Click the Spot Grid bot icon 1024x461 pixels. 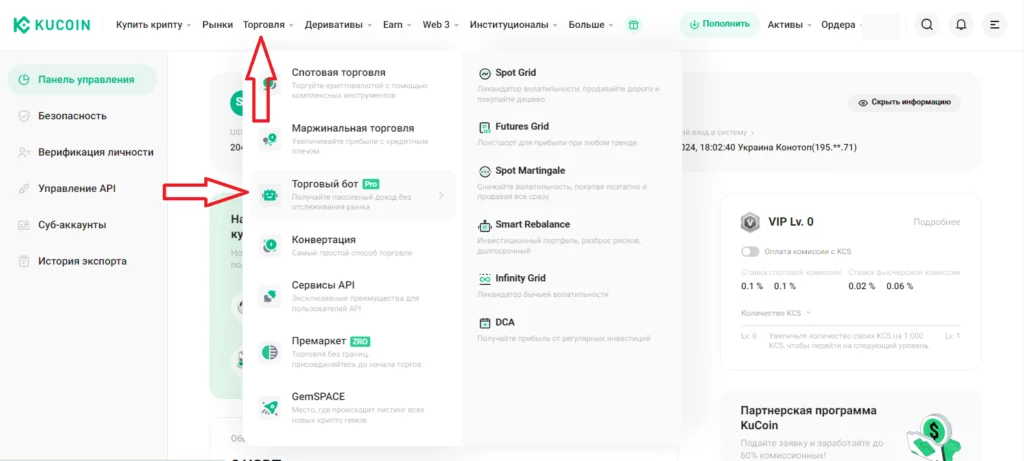tap(485, 73)
